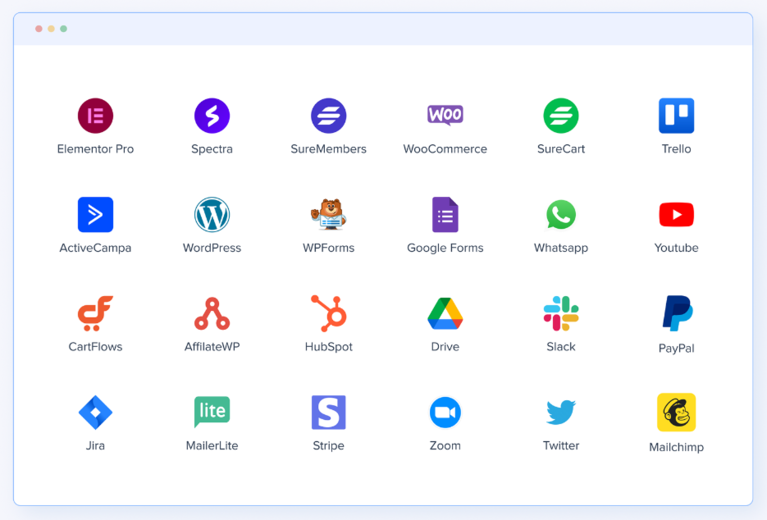This screenshot has width=767, height=520.
Task: Open the Jira blue diamond icon
Action: pyautogui.click(x=95, y=412)
